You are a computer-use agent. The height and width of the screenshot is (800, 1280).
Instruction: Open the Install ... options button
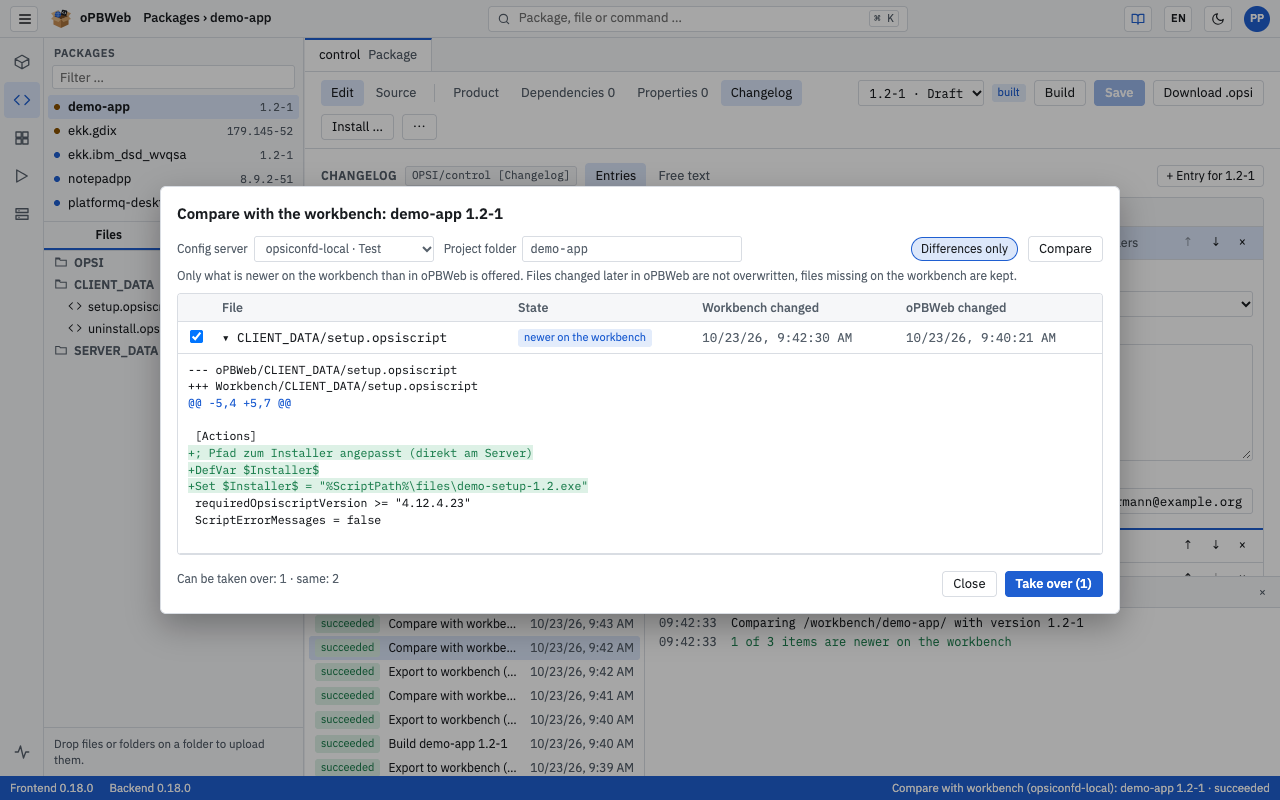tap(357, 127)
